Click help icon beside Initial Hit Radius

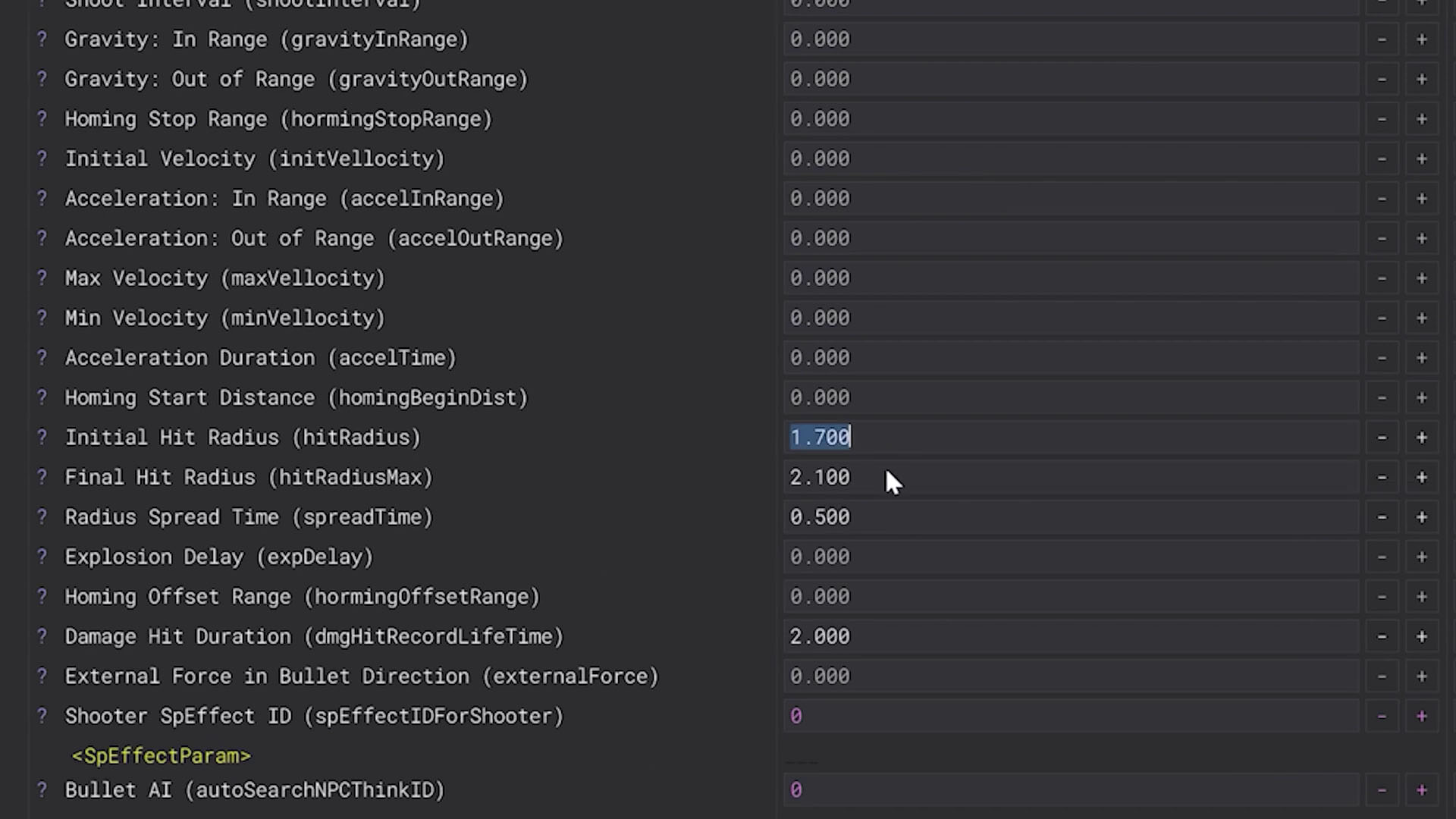(42, 438)
